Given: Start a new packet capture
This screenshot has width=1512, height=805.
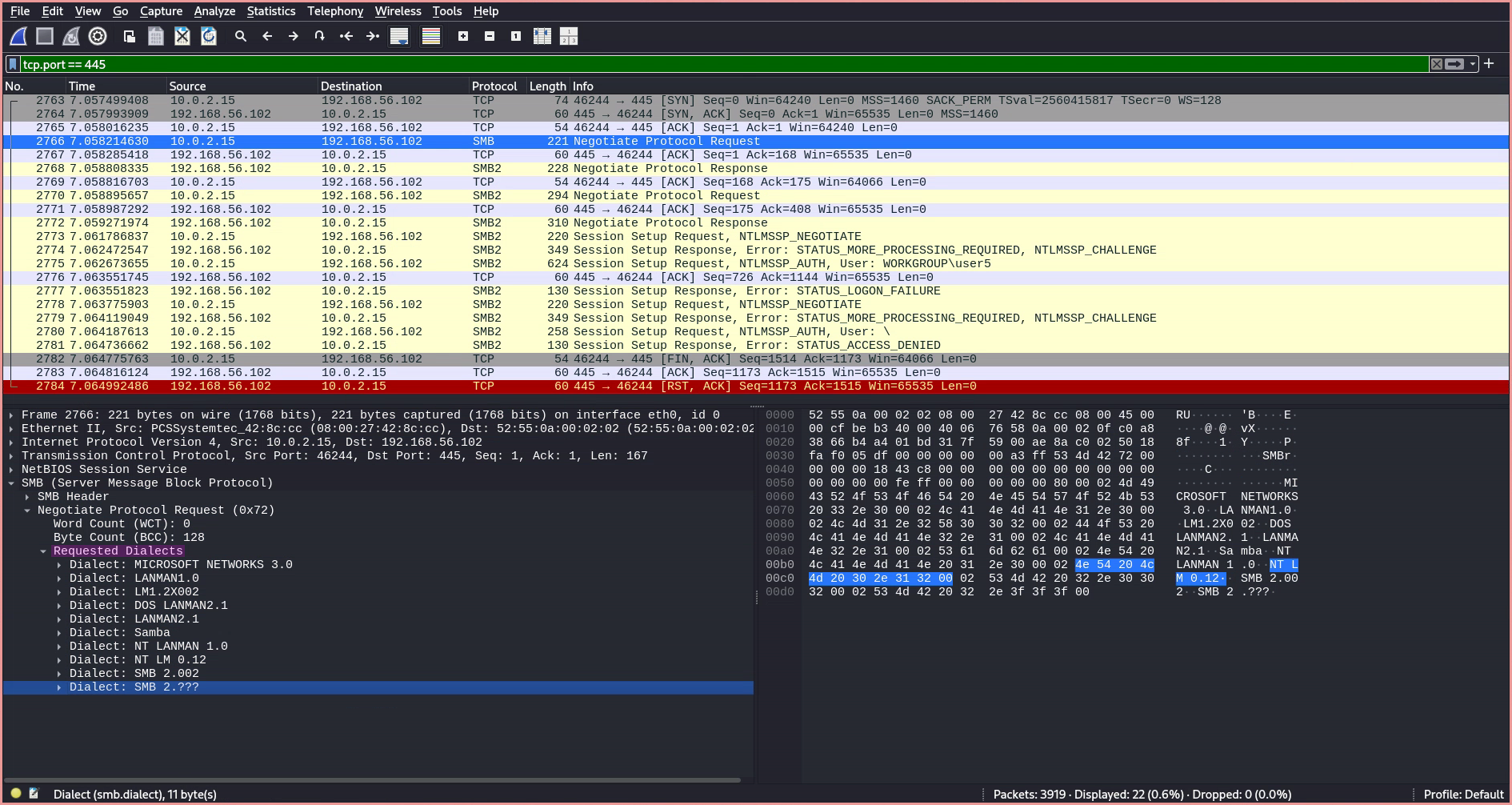Looking at the screenshot, I should pyautogui.click(x=18, y=36).
